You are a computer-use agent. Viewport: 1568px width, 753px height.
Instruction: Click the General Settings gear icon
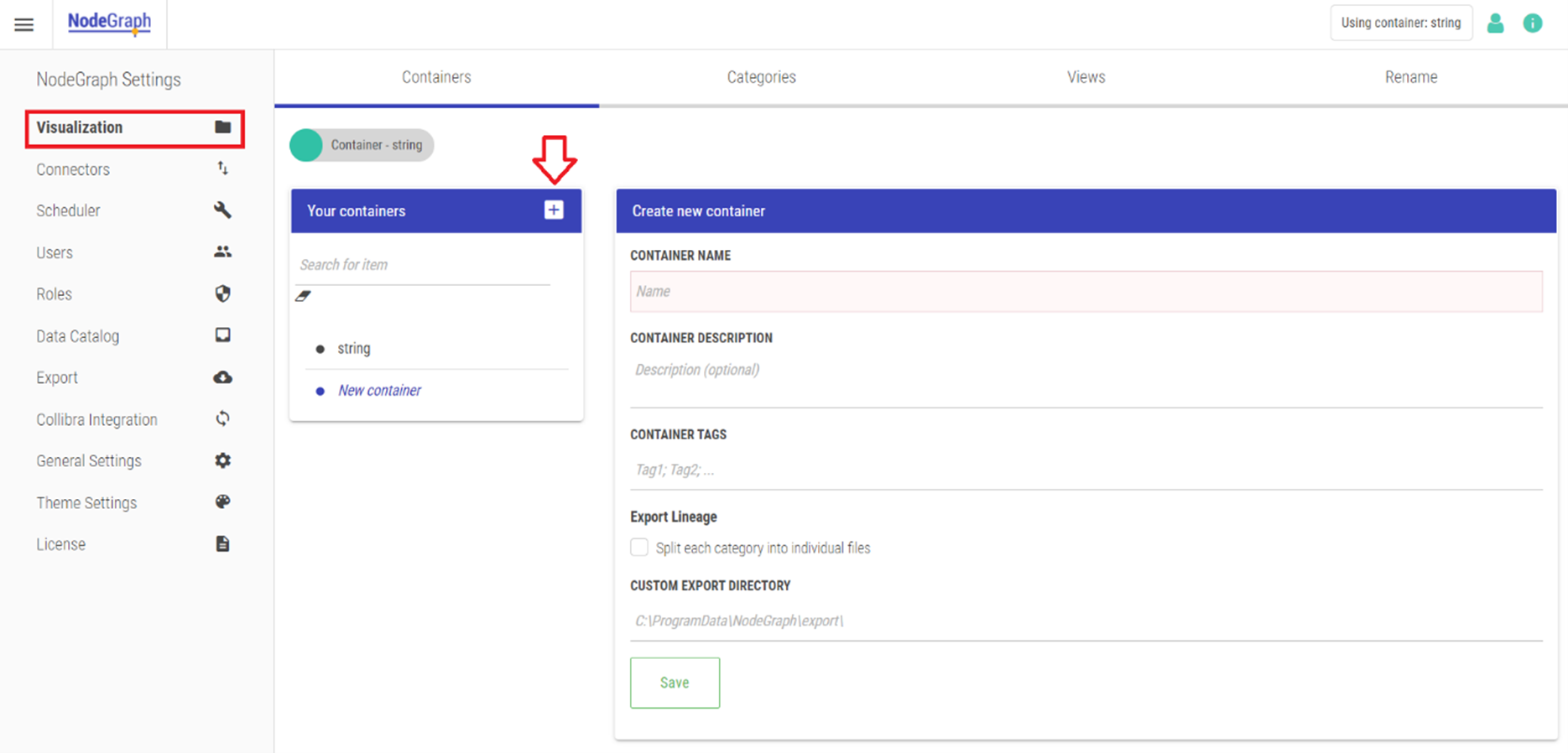point(222,460)
